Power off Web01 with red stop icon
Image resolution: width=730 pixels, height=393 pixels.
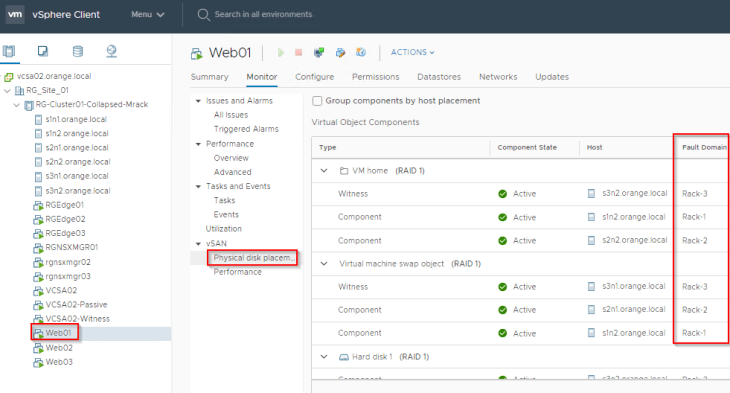(x=298, y=53)
